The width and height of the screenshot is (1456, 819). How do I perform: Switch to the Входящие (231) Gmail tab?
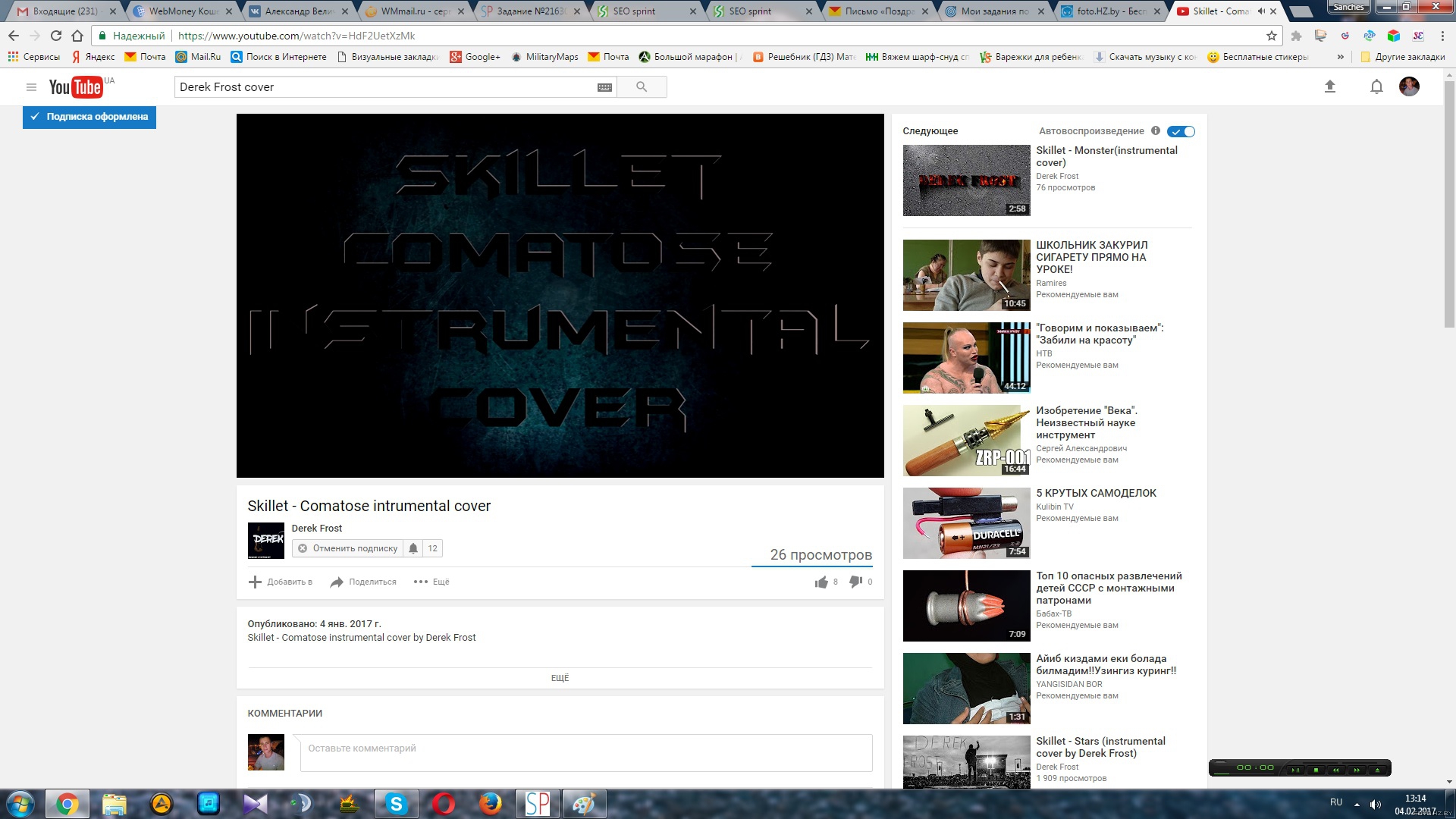(64, 11)
